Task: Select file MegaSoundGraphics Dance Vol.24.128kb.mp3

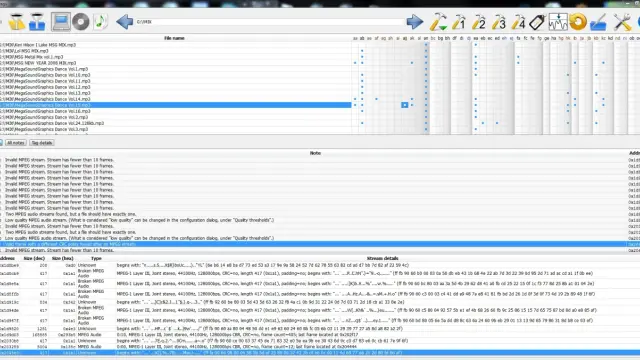Action: coord(176,123)
